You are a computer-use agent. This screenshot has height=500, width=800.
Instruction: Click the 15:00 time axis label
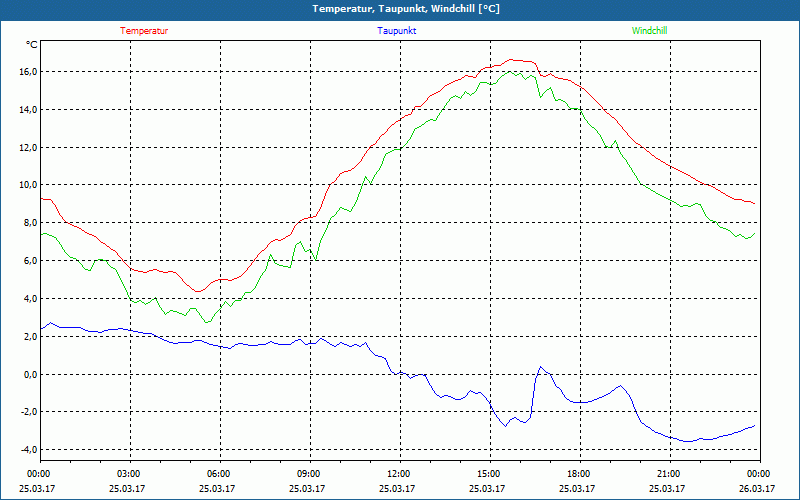488,474
